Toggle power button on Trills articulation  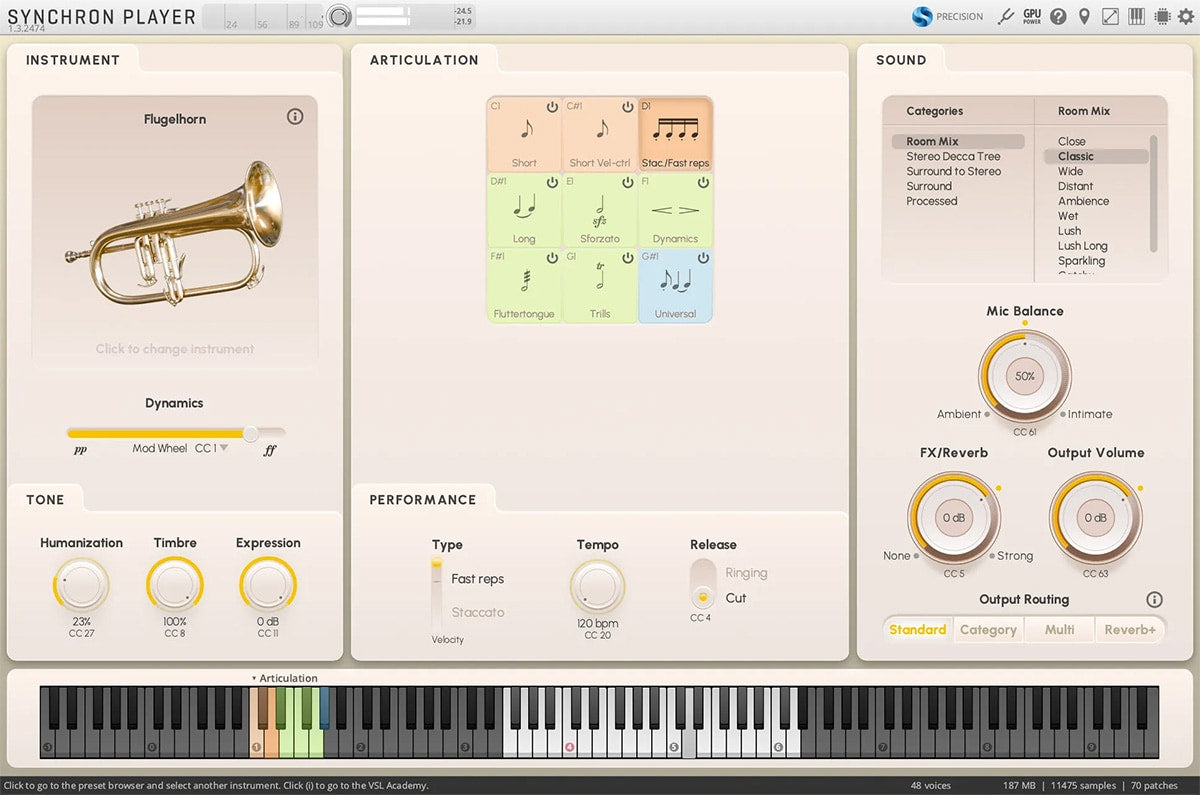pos(628,258)
